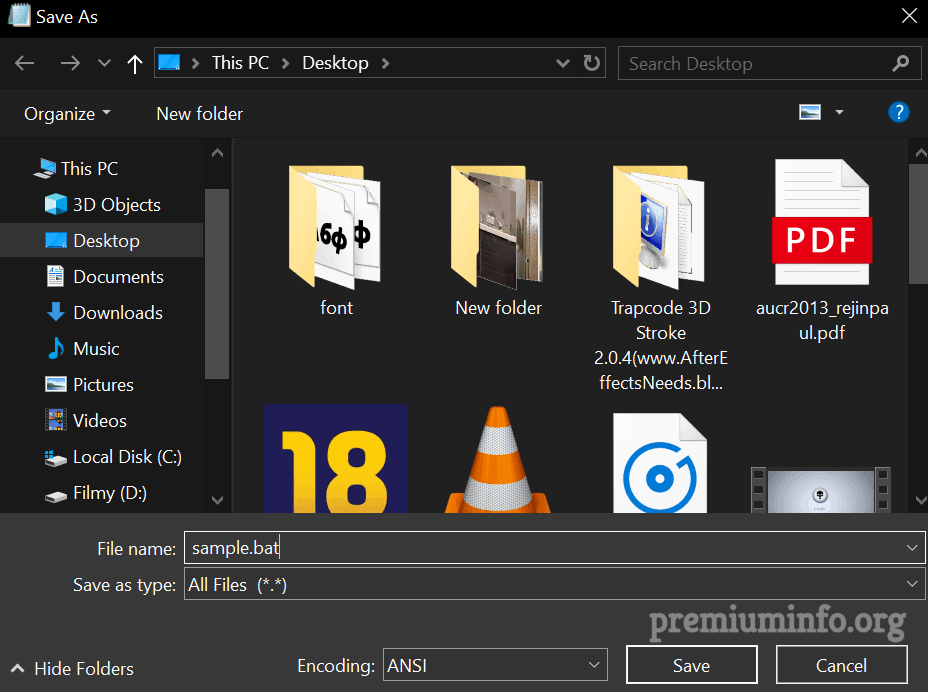Viewport: 928px width, 692px height.
Task: Refresh the Desktop folder view
Action: [x=591, y=63]
